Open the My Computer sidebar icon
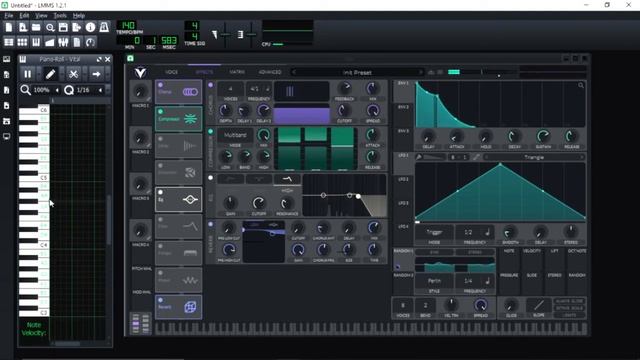640x360 pixels. pyautogui.click(x=7, y=137)
